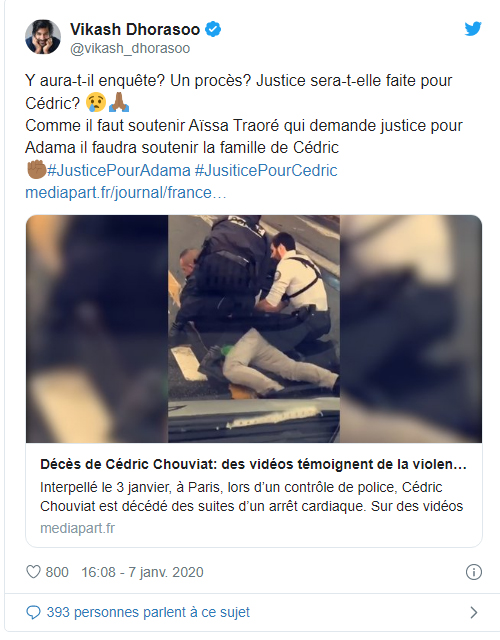Like the tweet with heart icon

[33, 572]
